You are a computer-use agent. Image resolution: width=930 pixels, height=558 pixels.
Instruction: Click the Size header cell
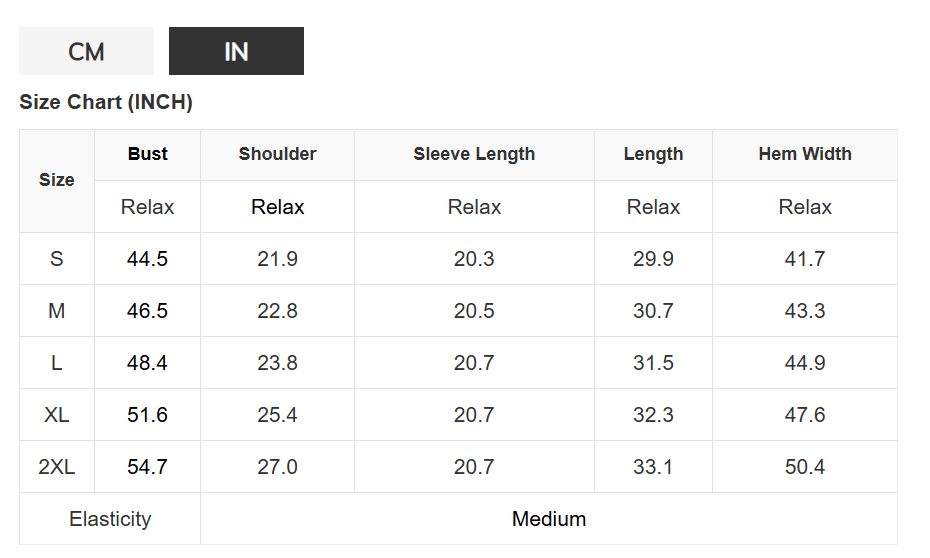pyautogui.click(x=57, y=180)
